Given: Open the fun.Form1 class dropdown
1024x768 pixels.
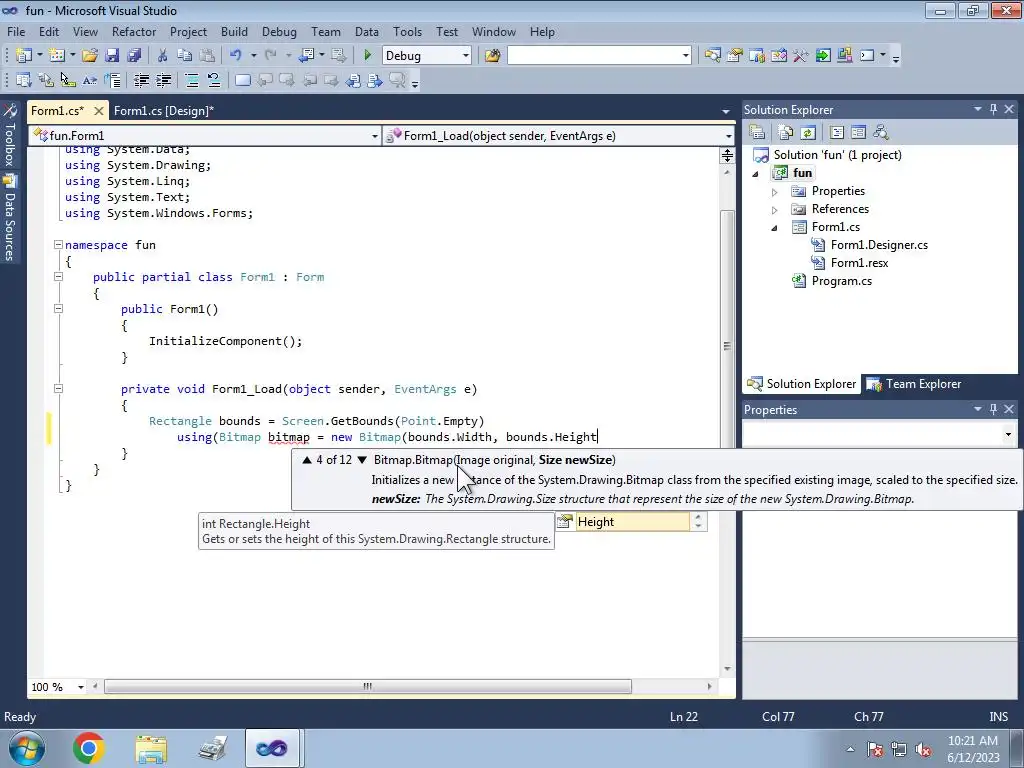Looking at the screenshot, I should click(375, 136).
